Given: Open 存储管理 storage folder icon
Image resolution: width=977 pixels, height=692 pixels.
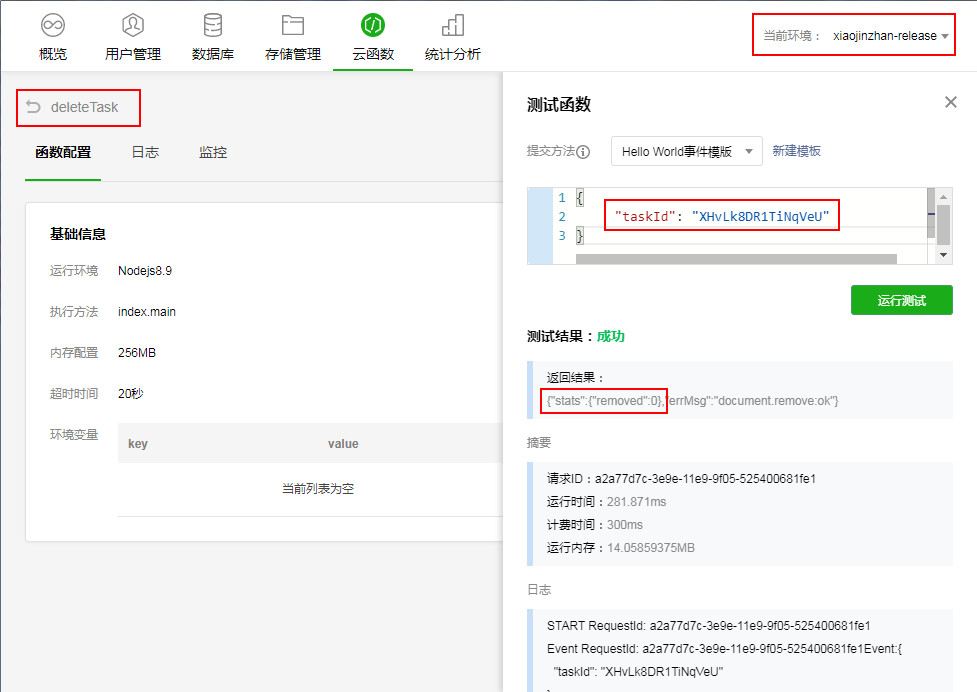Looking at the screenshot, I should [x=293, y=25].
